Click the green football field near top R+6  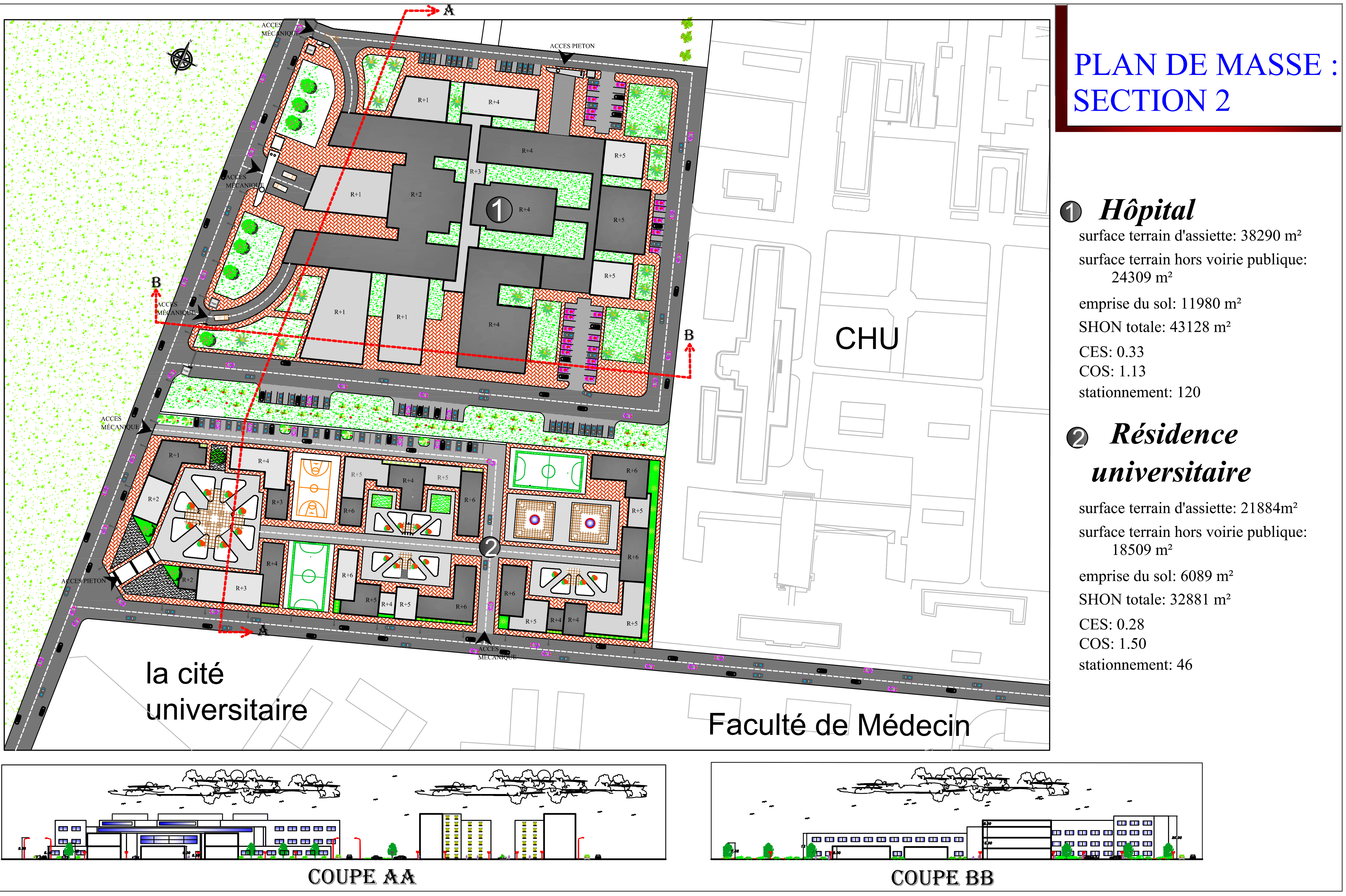tap(548, 472)
